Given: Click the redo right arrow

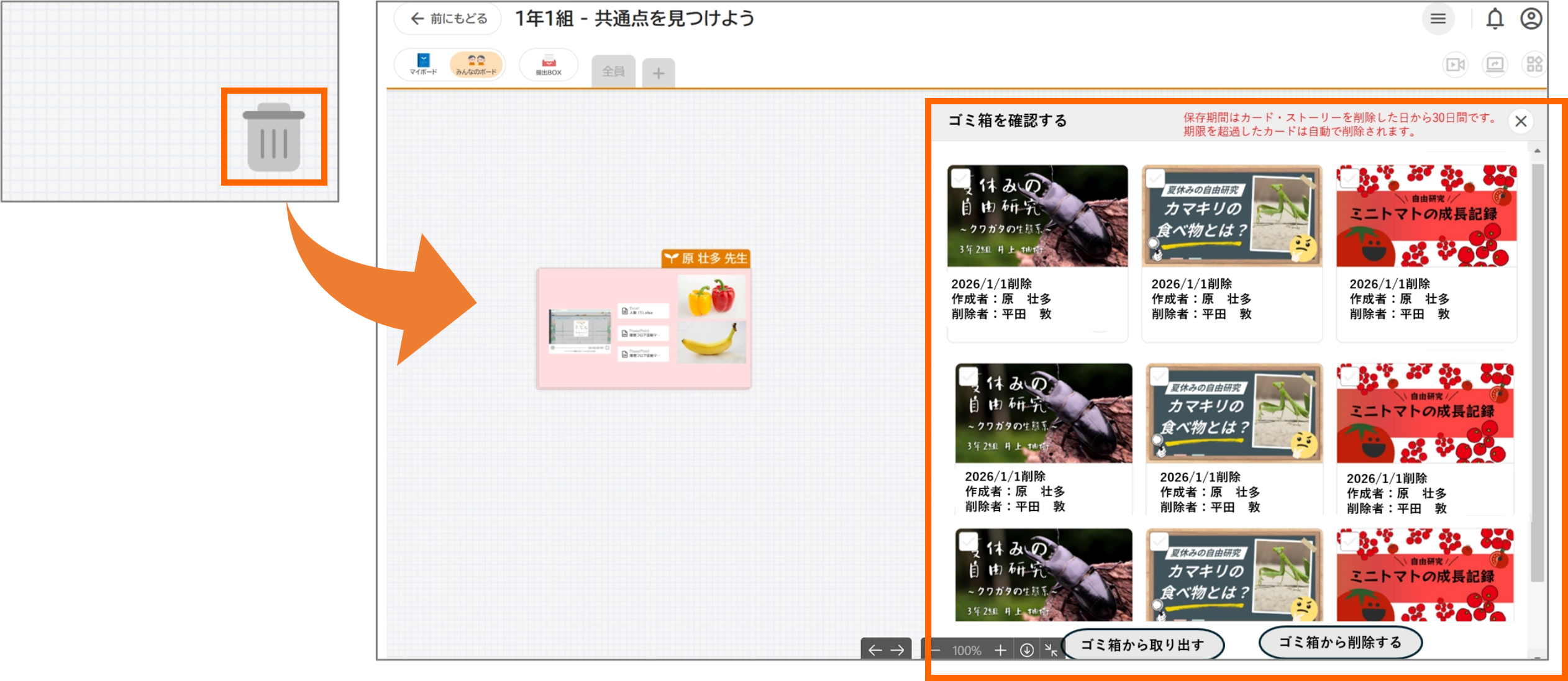Looking at the screenshot, I should click(897, 650).
